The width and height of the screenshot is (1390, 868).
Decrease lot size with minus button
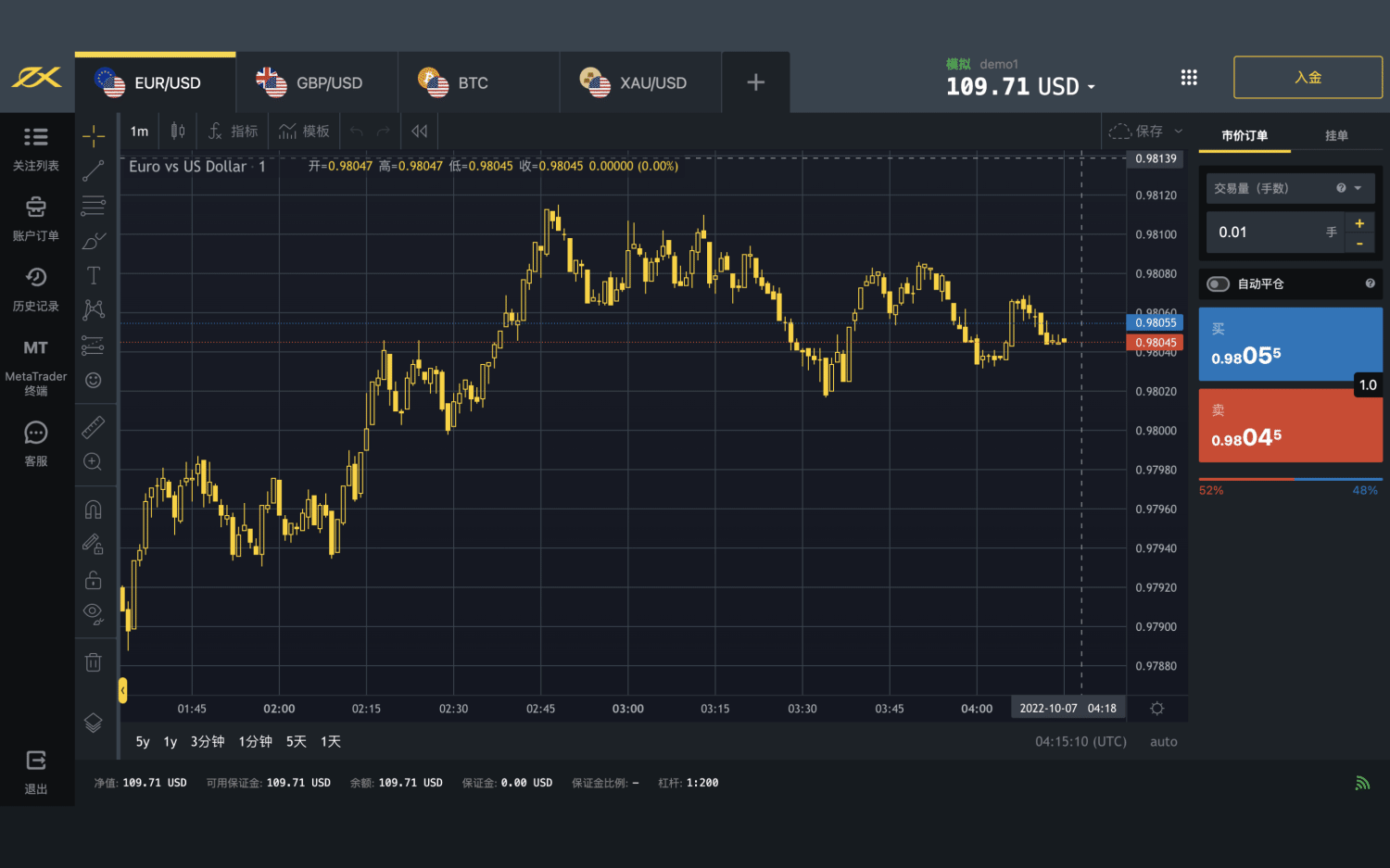[x=1359, y=244]
